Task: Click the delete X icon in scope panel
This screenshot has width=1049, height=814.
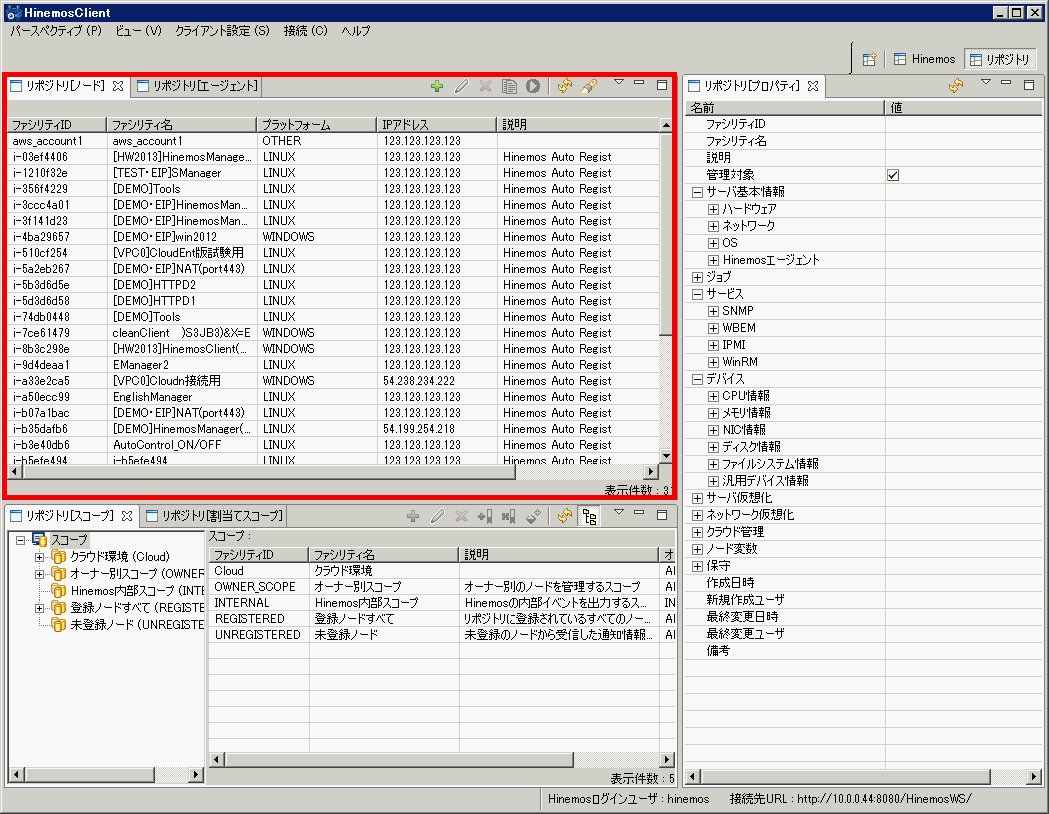Action: coord(461,516)
